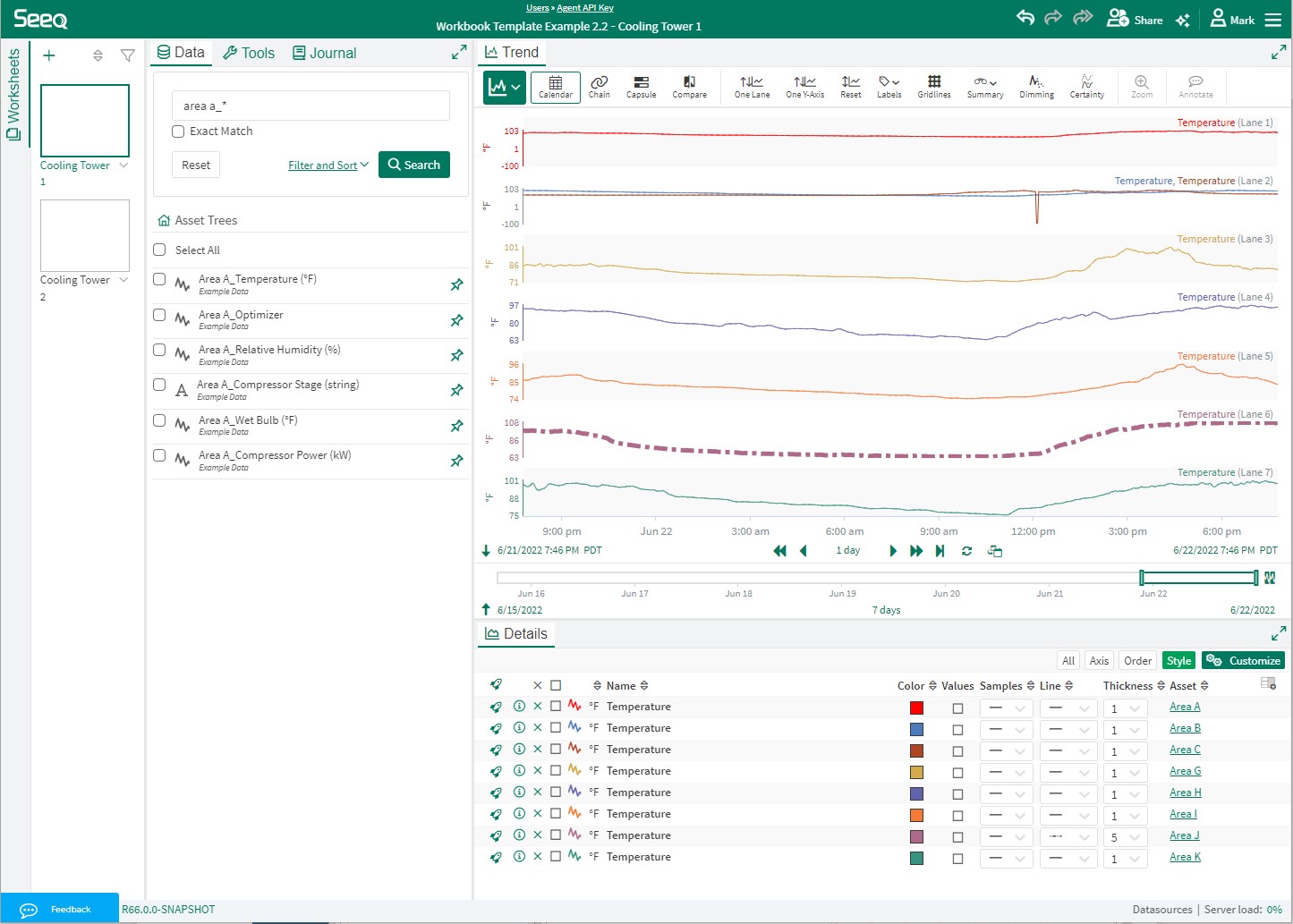Open the Filter and Sort dropdown

328,165
